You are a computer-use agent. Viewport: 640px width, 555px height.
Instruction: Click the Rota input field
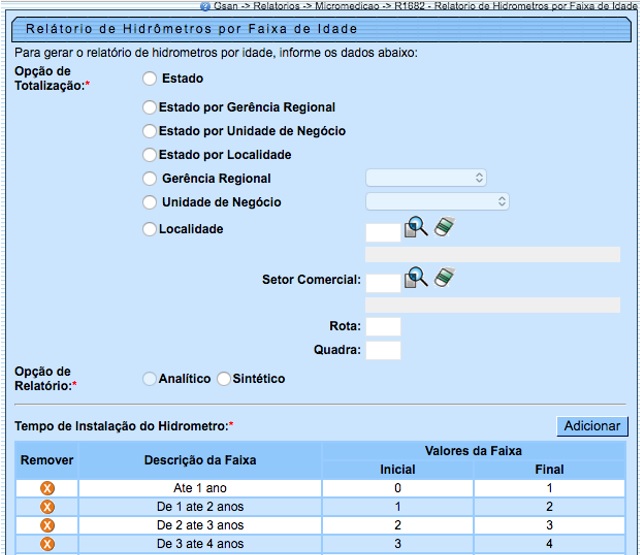(383, 327)
